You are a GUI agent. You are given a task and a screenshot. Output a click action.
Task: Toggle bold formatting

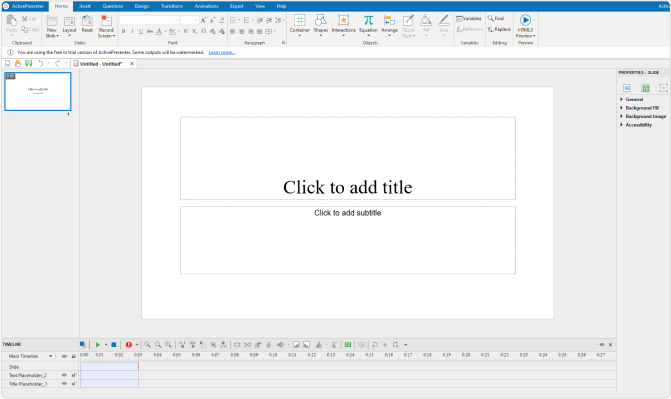123,31
